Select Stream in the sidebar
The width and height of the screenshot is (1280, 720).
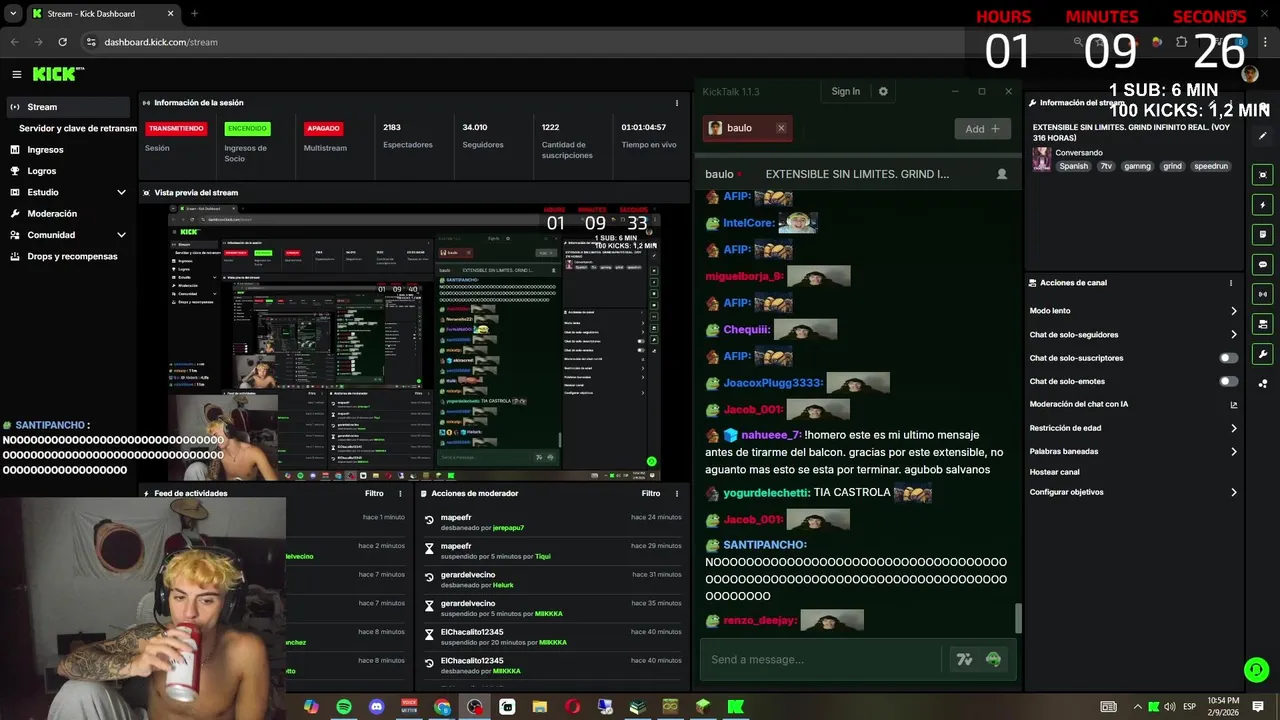pos(68,107)
